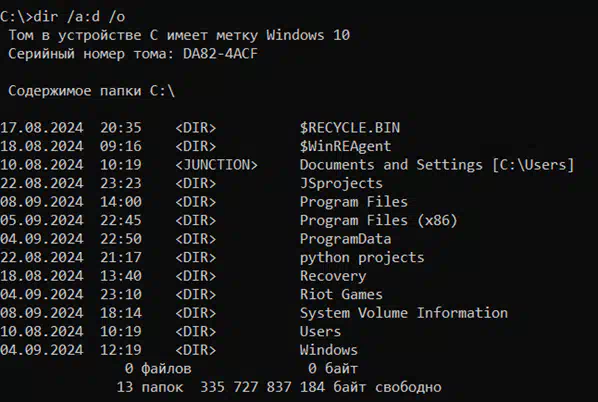This screenshot has height=402, width=598.
Task: Click the <JUNCTION> type label
Action: click(x=217, y=165)
